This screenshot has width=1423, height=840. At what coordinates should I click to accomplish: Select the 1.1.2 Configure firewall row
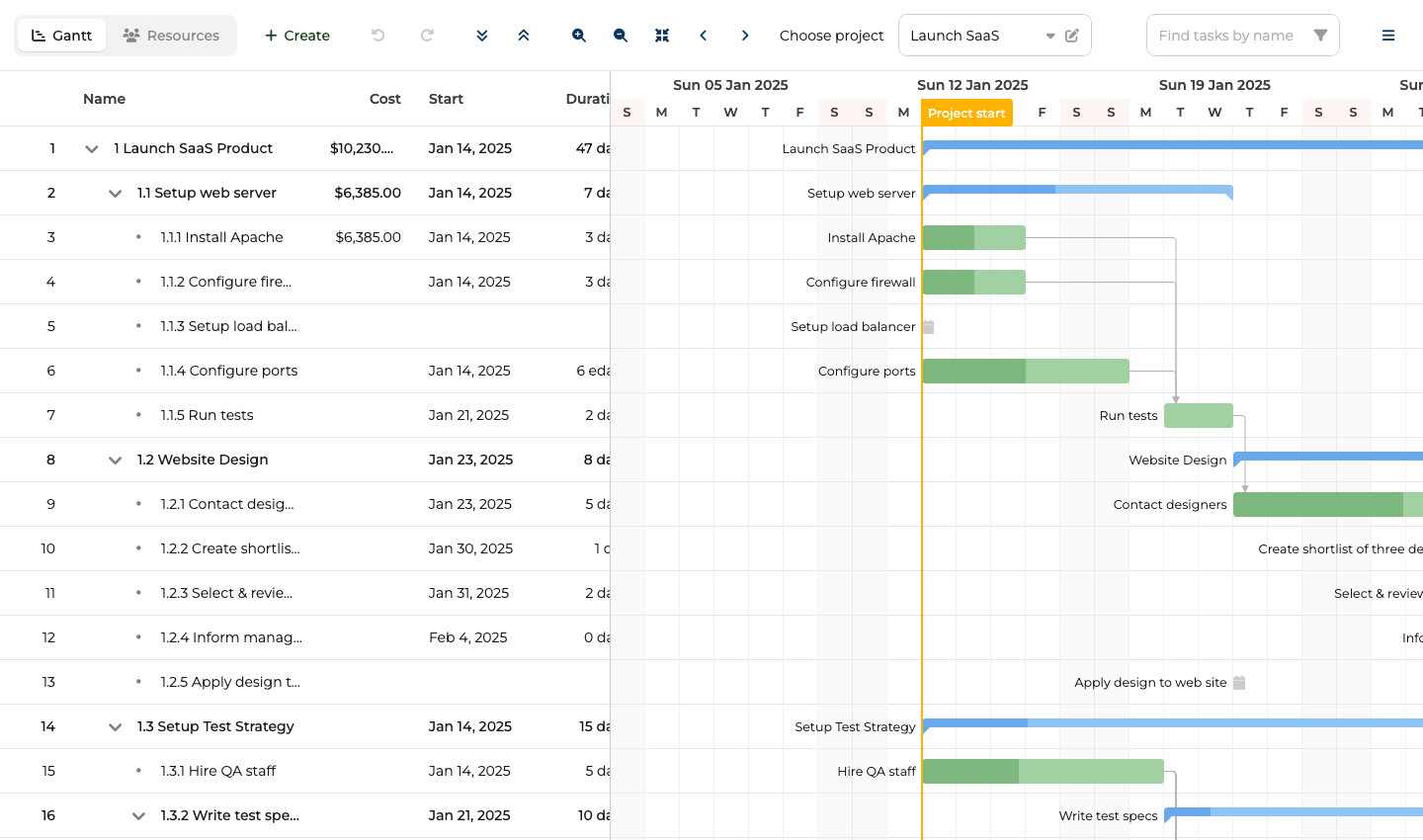pyautogui.click(x=305, y=282)
